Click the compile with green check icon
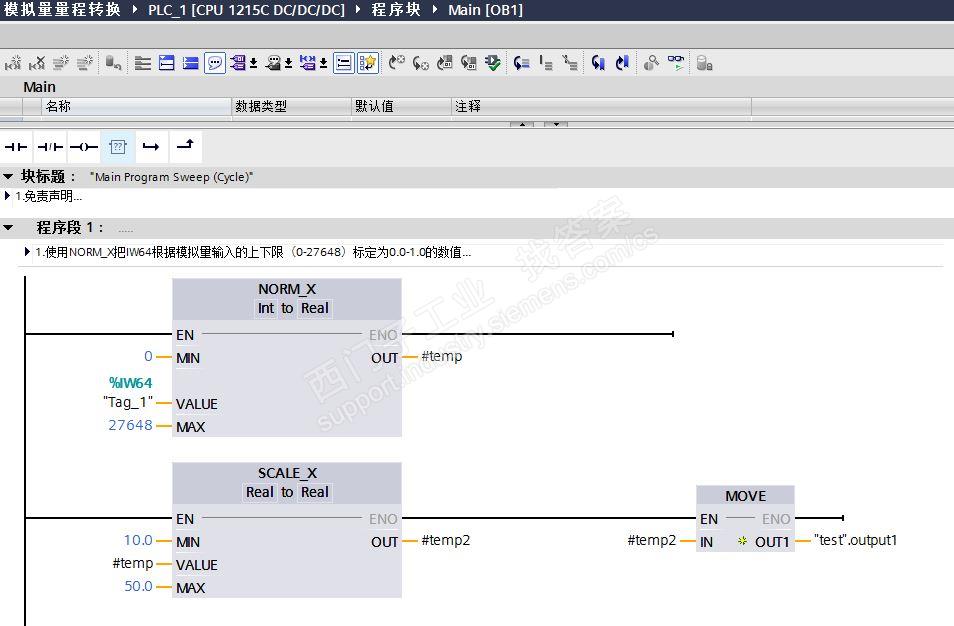954x626 pixels. (x=493, y=63)
